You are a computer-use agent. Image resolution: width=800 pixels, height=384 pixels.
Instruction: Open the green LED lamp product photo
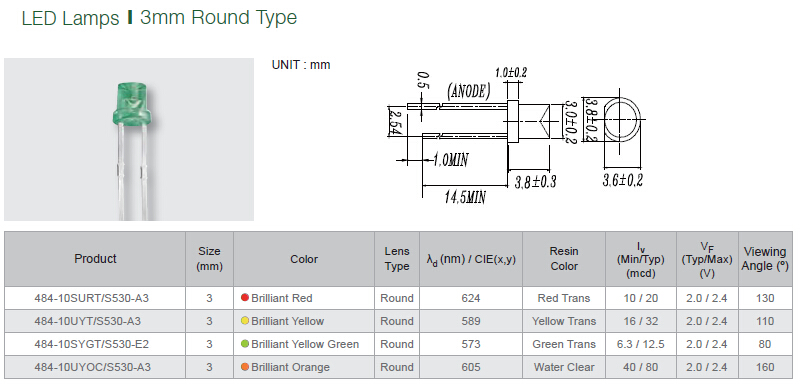pyautogui.click(x=129, y=139)
